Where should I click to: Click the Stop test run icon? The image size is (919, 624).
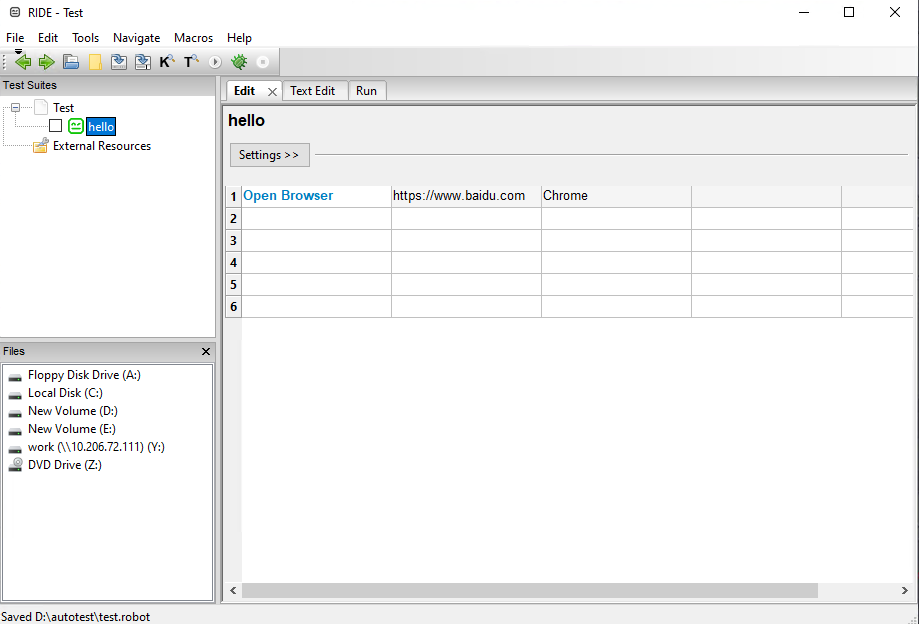point(263,62)
